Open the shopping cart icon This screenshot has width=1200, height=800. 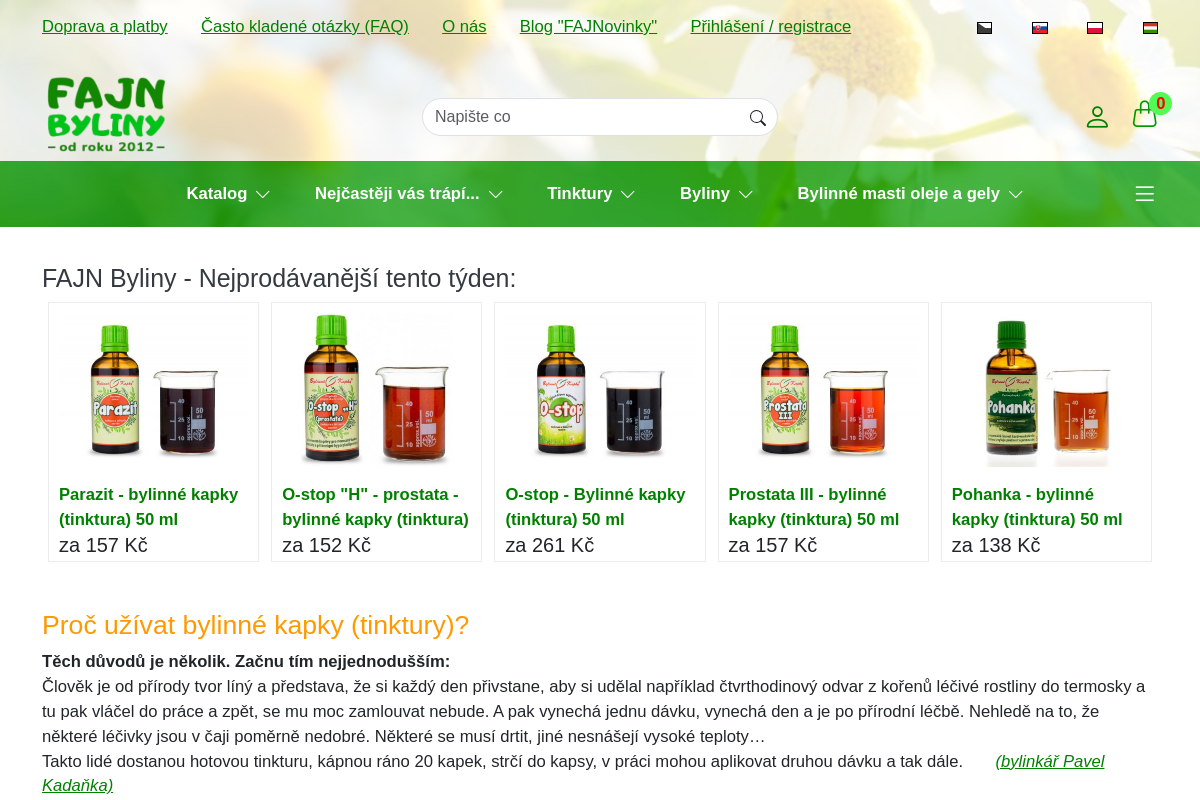click(x=1144, y=115)
